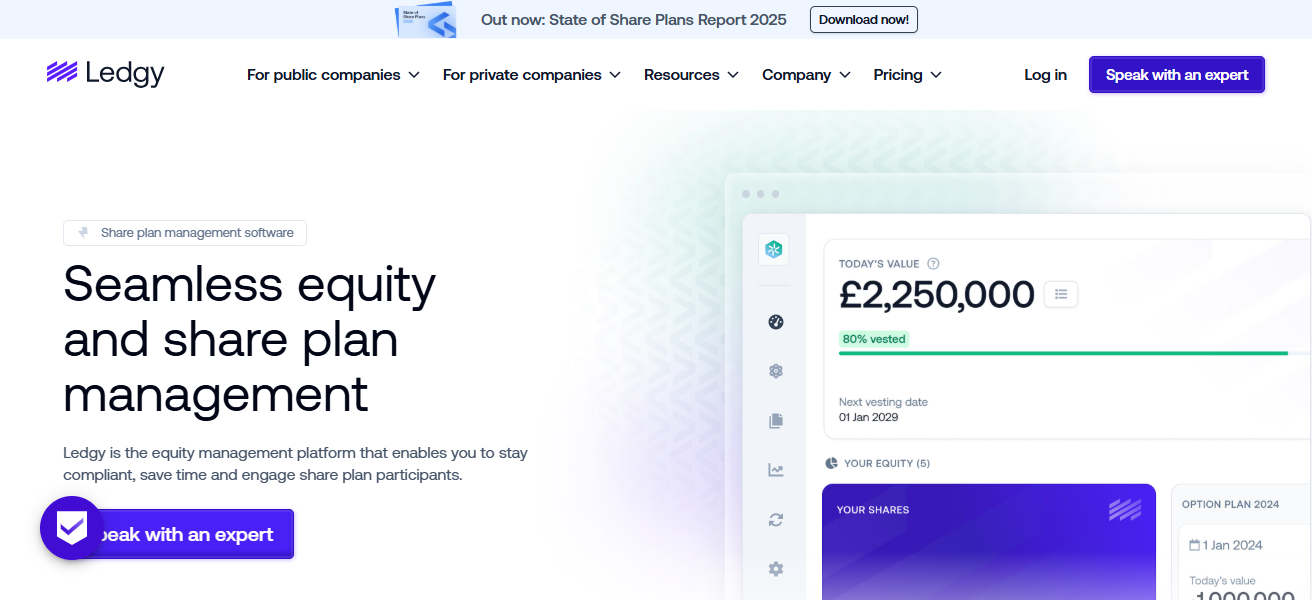Open the Pricing navigation menu
1312x600 pixels.
pyautogui.click(x=907, y=75)
